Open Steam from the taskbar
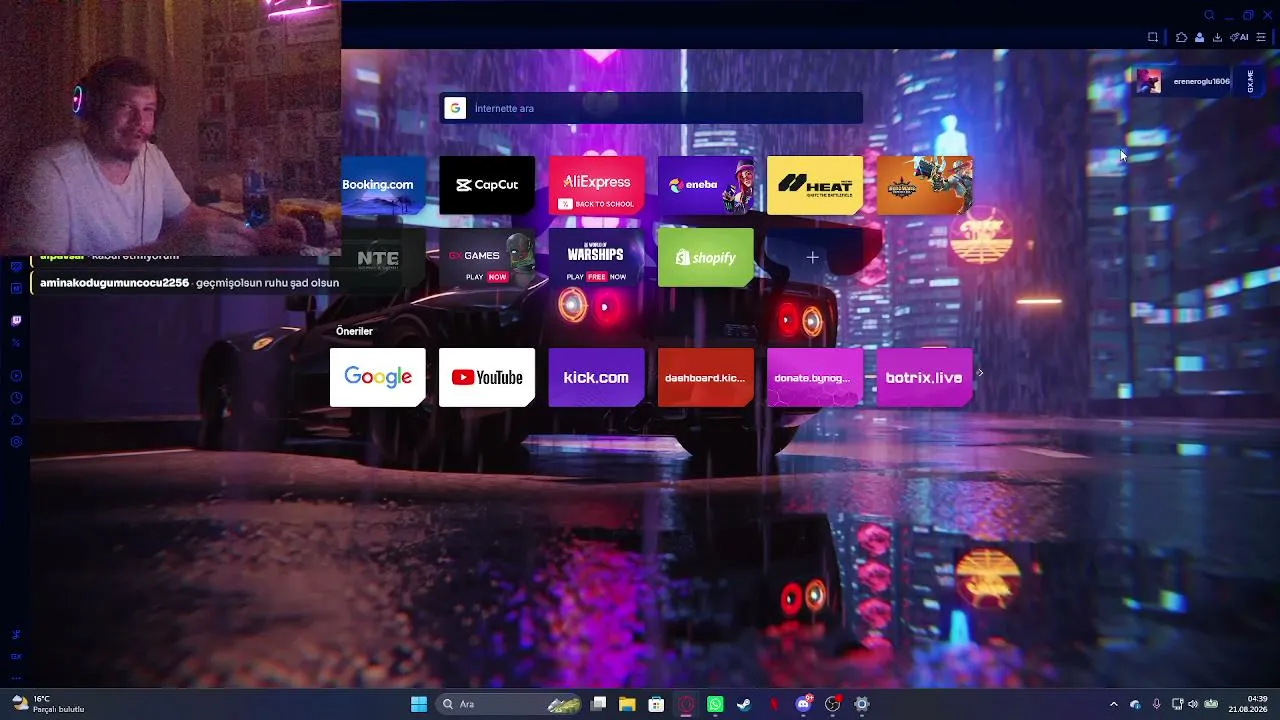Viewport: 1280px width, 720px height. 744,704
